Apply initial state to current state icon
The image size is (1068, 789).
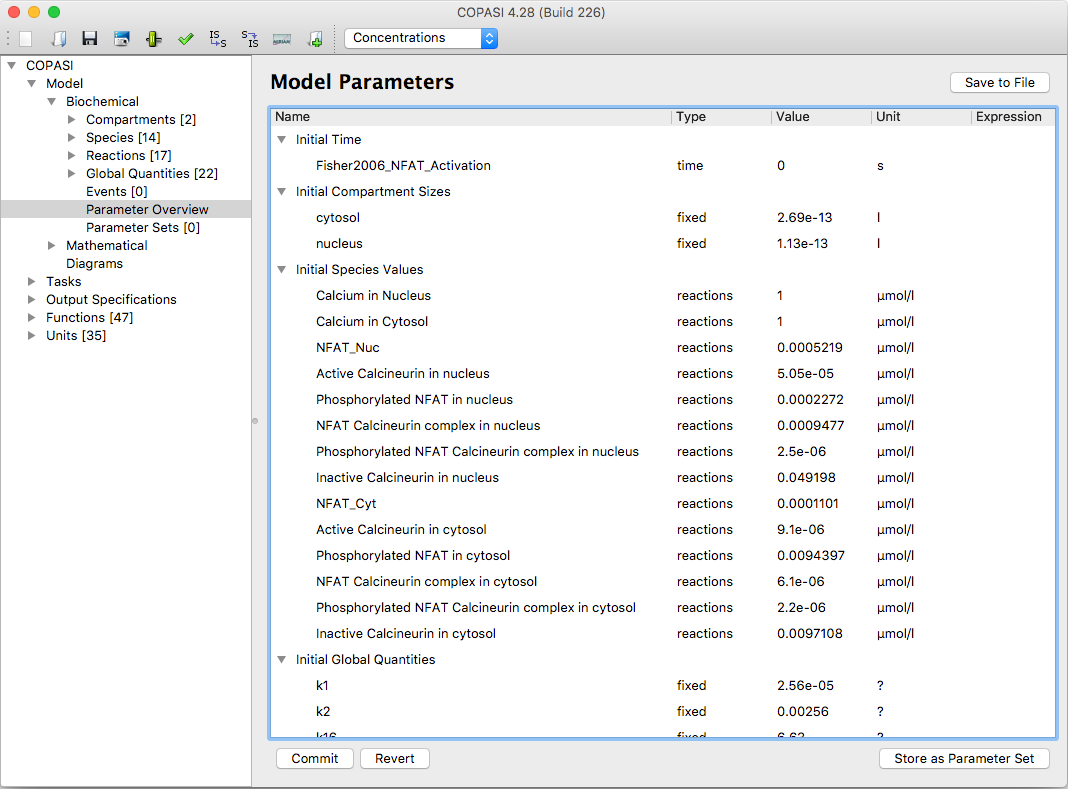218,39
